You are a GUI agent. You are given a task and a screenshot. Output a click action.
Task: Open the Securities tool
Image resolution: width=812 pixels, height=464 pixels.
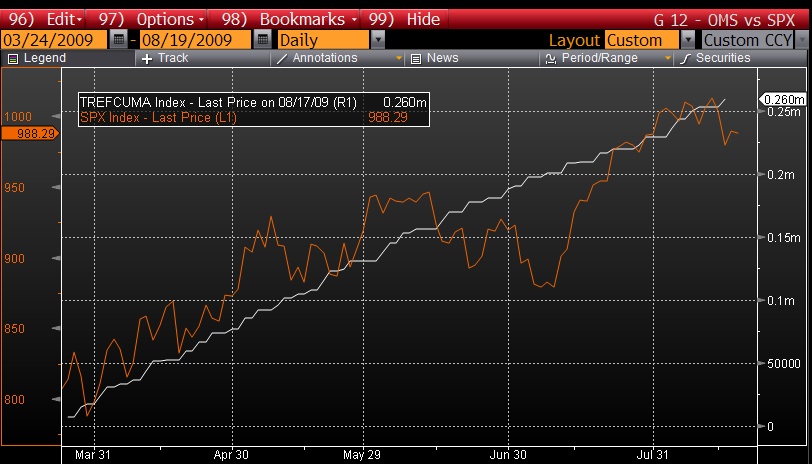tap(742, 58)
